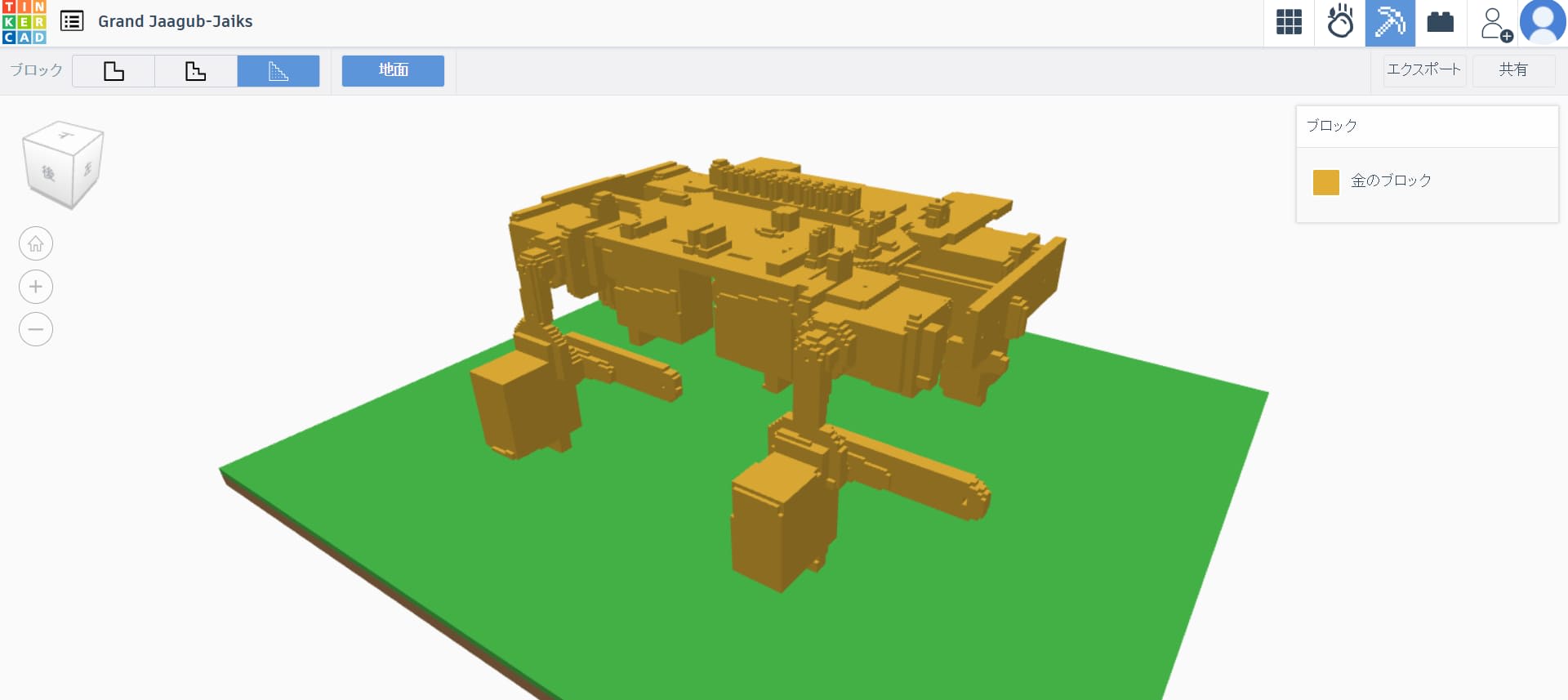1568x700 pixels.
Task: Click the Tinkercad logo
Action: coord(24,22)
